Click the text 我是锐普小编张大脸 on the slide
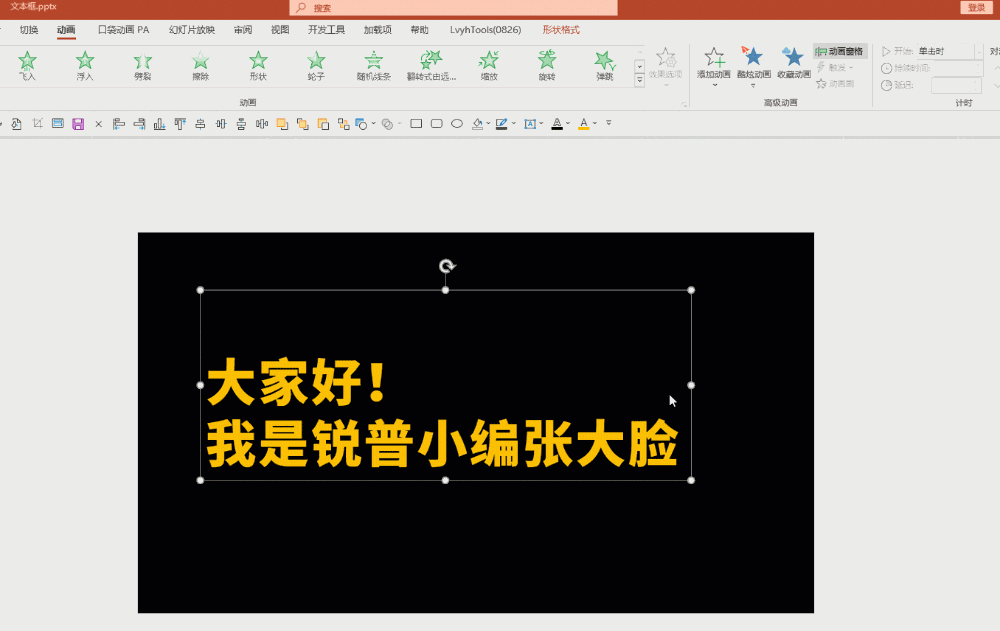The image size is (1000, 631). 442,443
